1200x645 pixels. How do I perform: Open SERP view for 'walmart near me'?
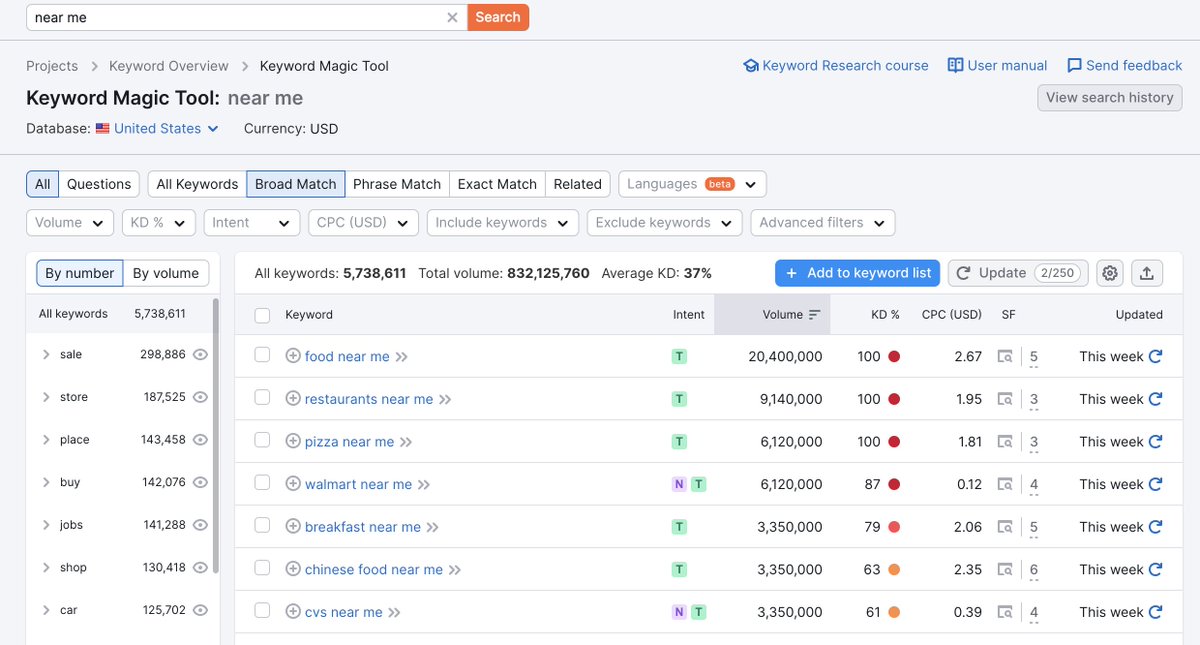click(x=1005, y=484)
